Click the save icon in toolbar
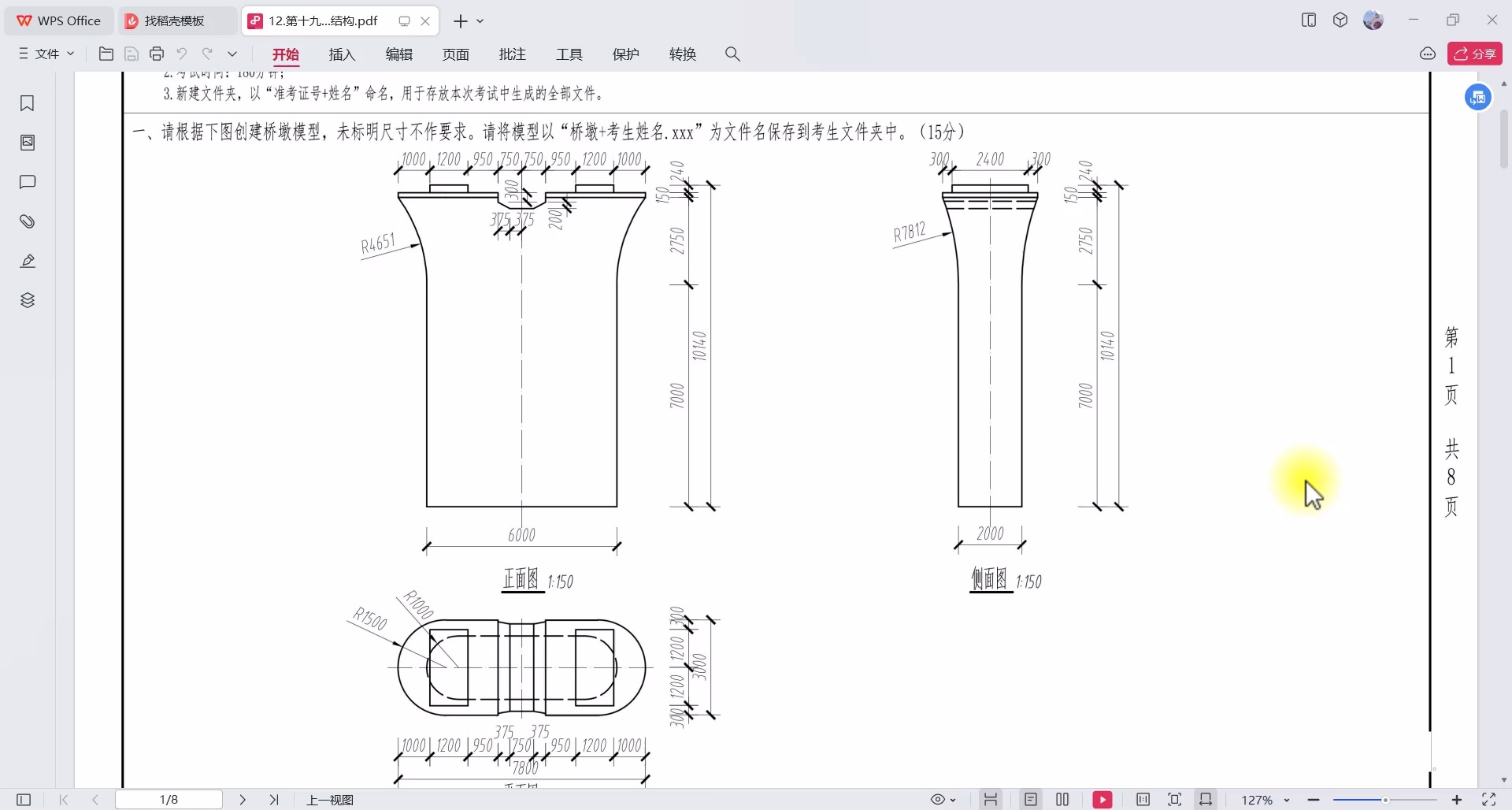 (x=132, y=54)
